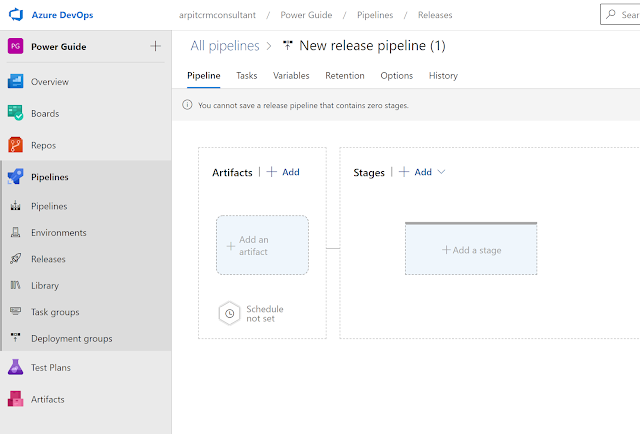Click the Add an artifact box

[262, 246]
